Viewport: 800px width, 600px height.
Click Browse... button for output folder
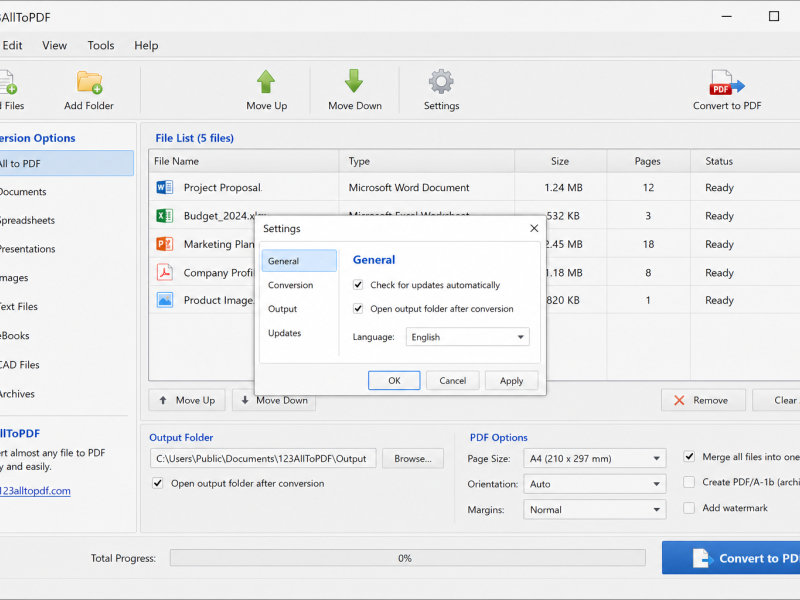tap(413, 458)
